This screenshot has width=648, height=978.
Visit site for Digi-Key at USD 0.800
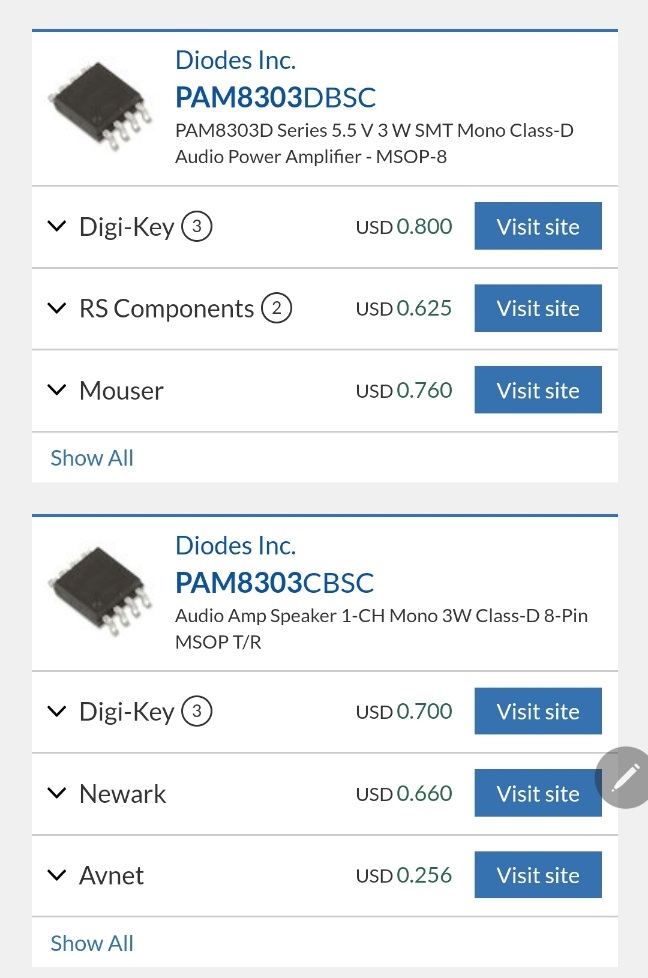tap(538, 226)
